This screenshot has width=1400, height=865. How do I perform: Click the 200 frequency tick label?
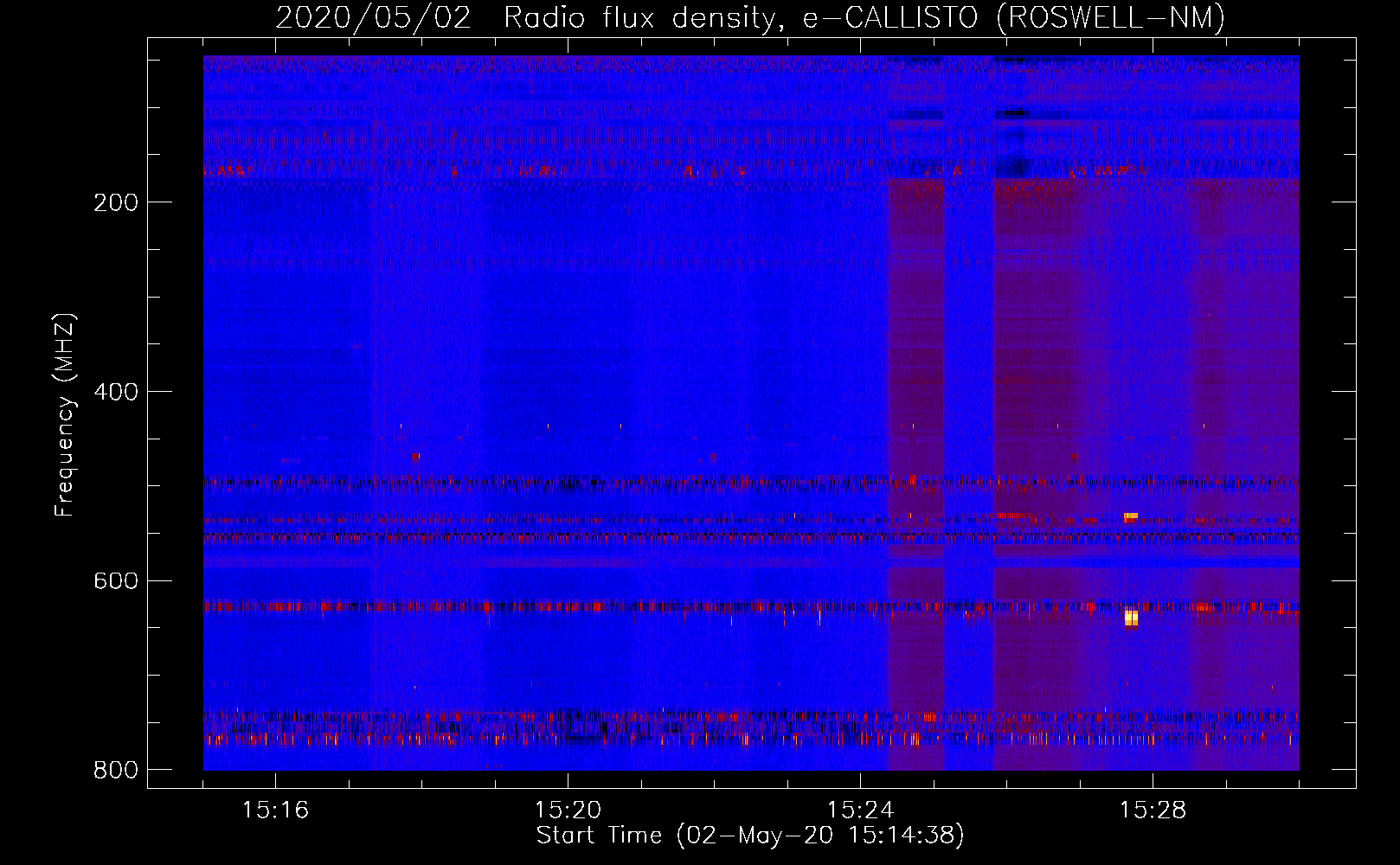coord(116,202)
